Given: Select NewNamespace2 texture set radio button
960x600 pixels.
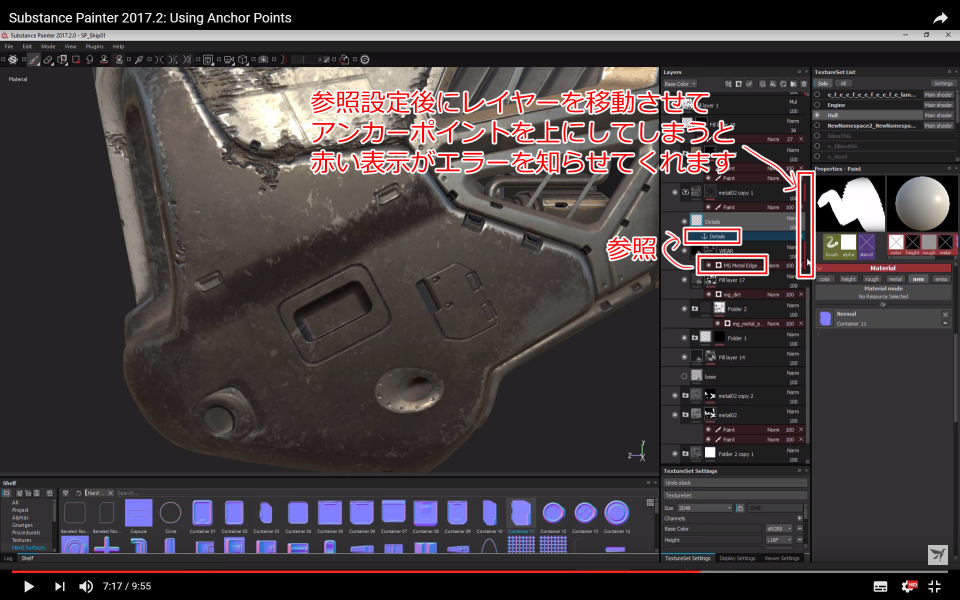Looking at the screenshot, I should [817, 126].
